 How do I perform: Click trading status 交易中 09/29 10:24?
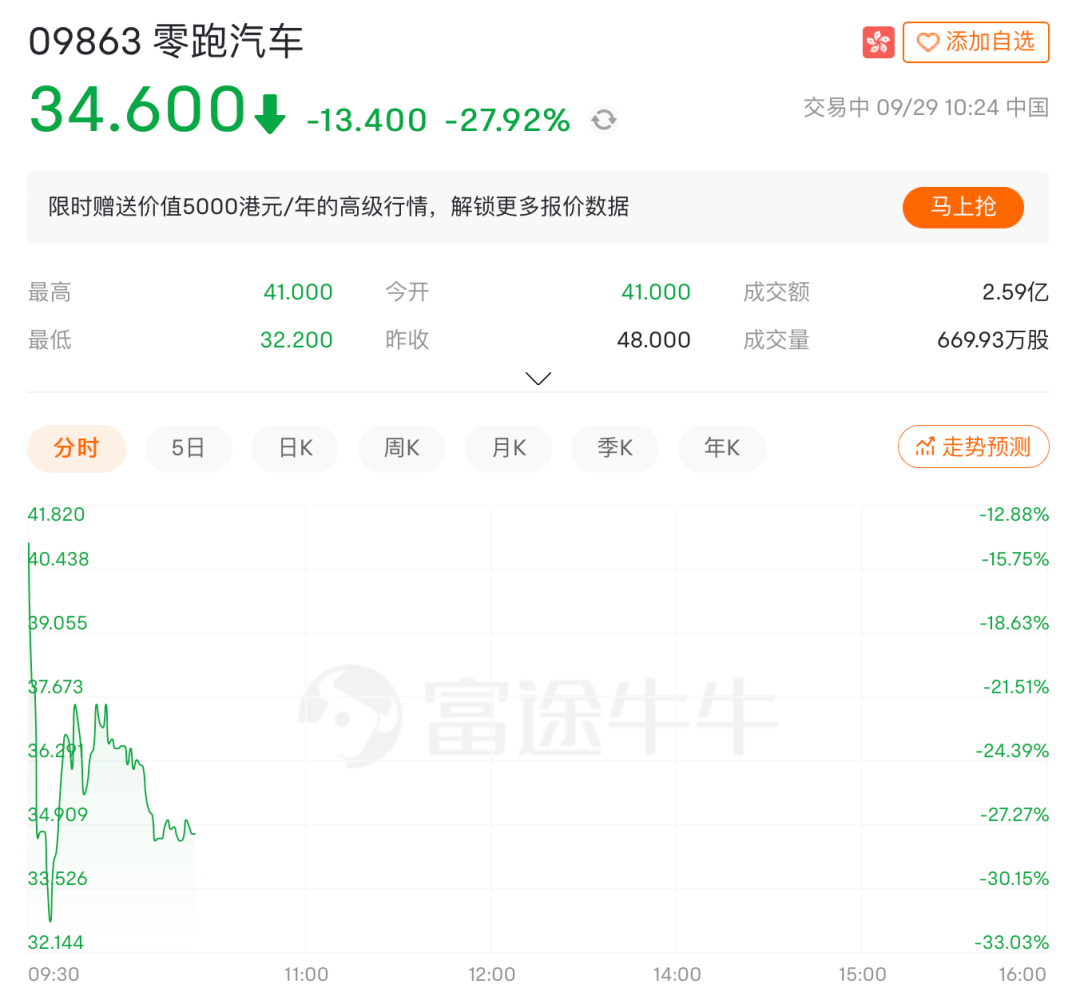coord(926,107)
